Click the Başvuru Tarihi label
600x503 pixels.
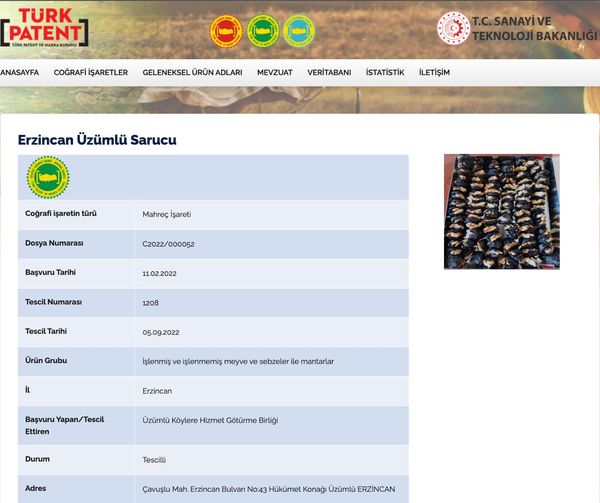pos(51,272)
